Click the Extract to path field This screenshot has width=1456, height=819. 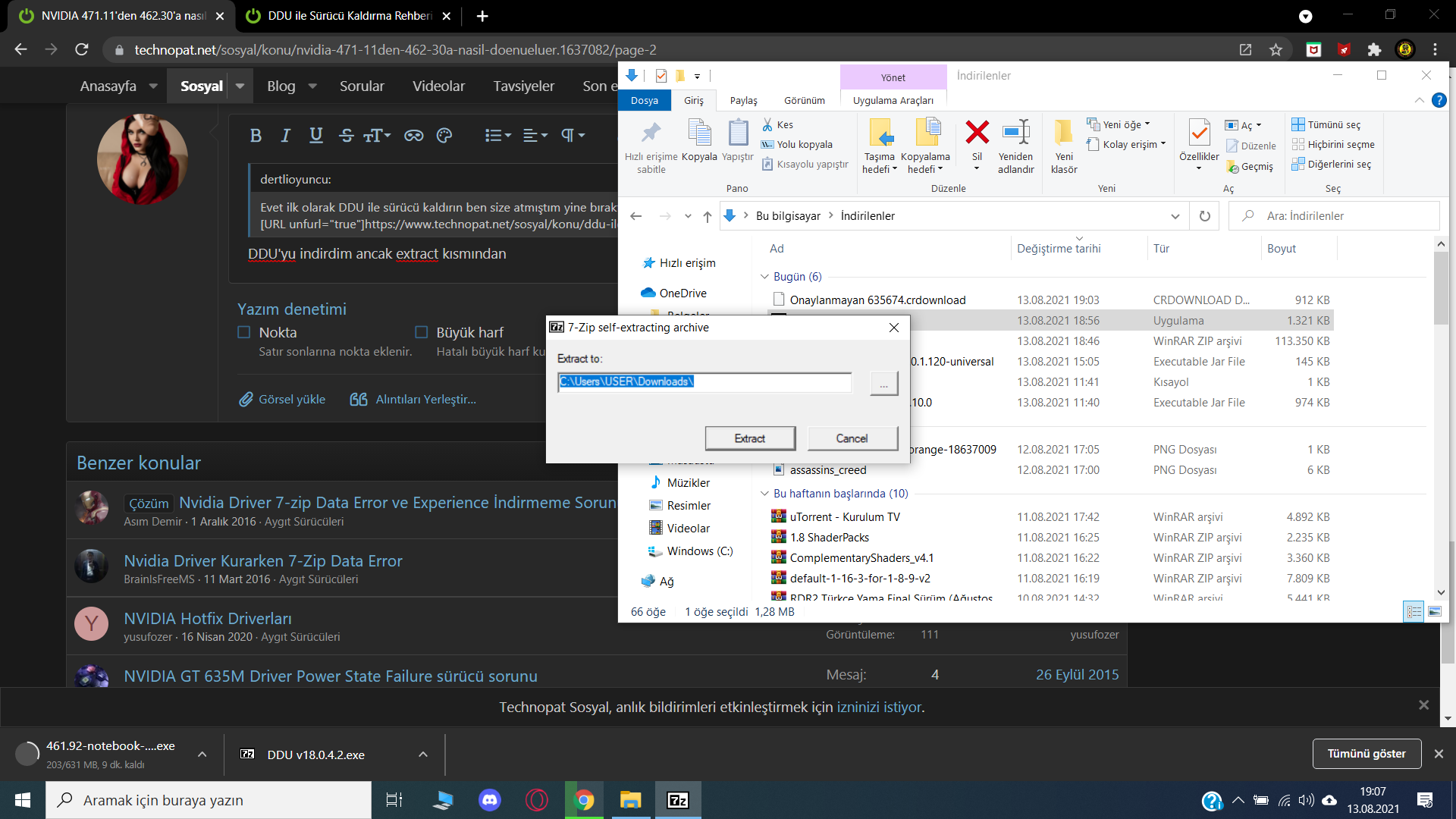point(704,381)
